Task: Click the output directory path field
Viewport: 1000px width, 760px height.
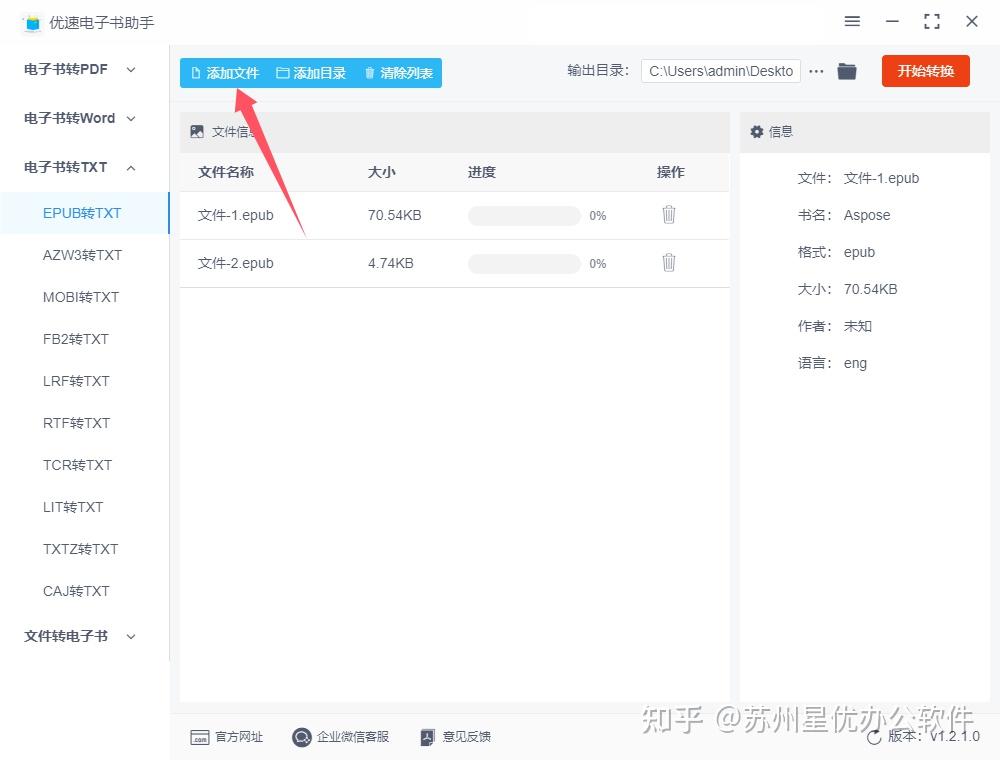Action: pyautogui.click(x=721, y=71)
